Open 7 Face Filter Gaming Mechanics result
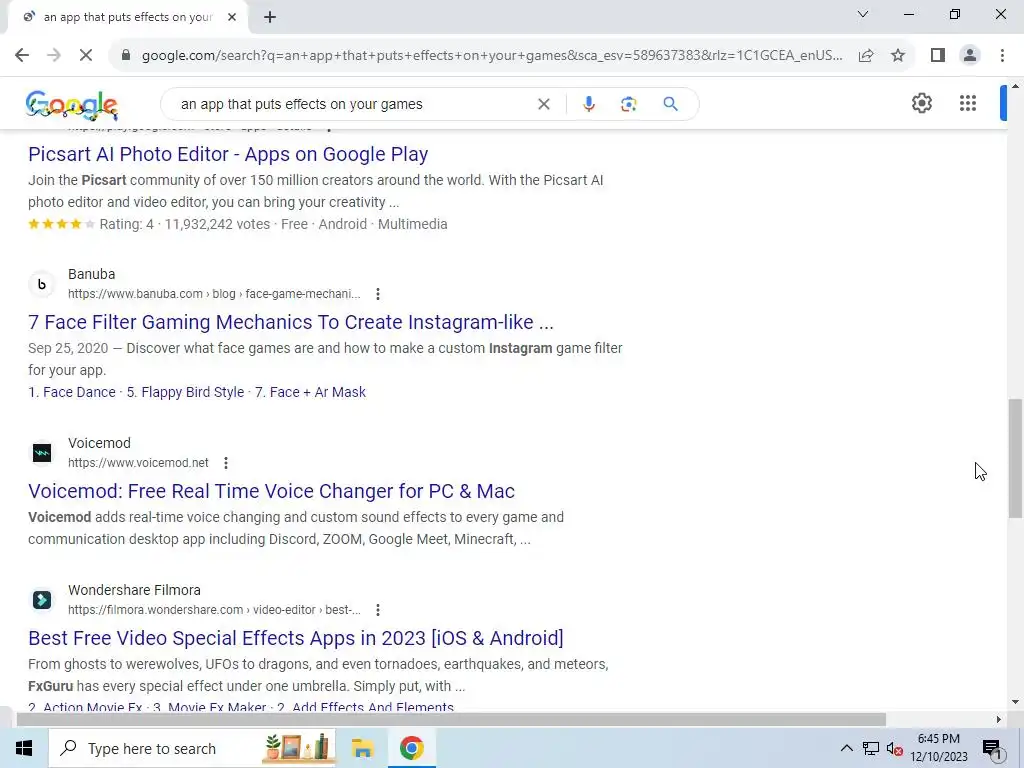1024x768 pixels. pos(291,322)
